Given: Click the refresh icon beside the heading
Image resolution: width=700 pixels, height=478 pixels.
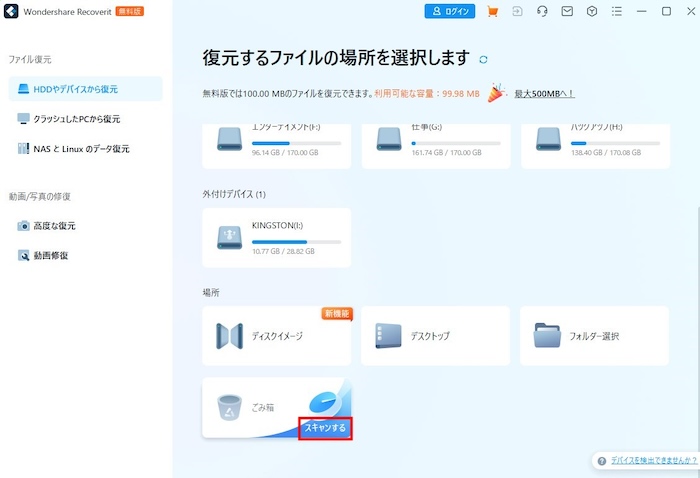Looking at the screenshot, I should click(x=484, y=59).
